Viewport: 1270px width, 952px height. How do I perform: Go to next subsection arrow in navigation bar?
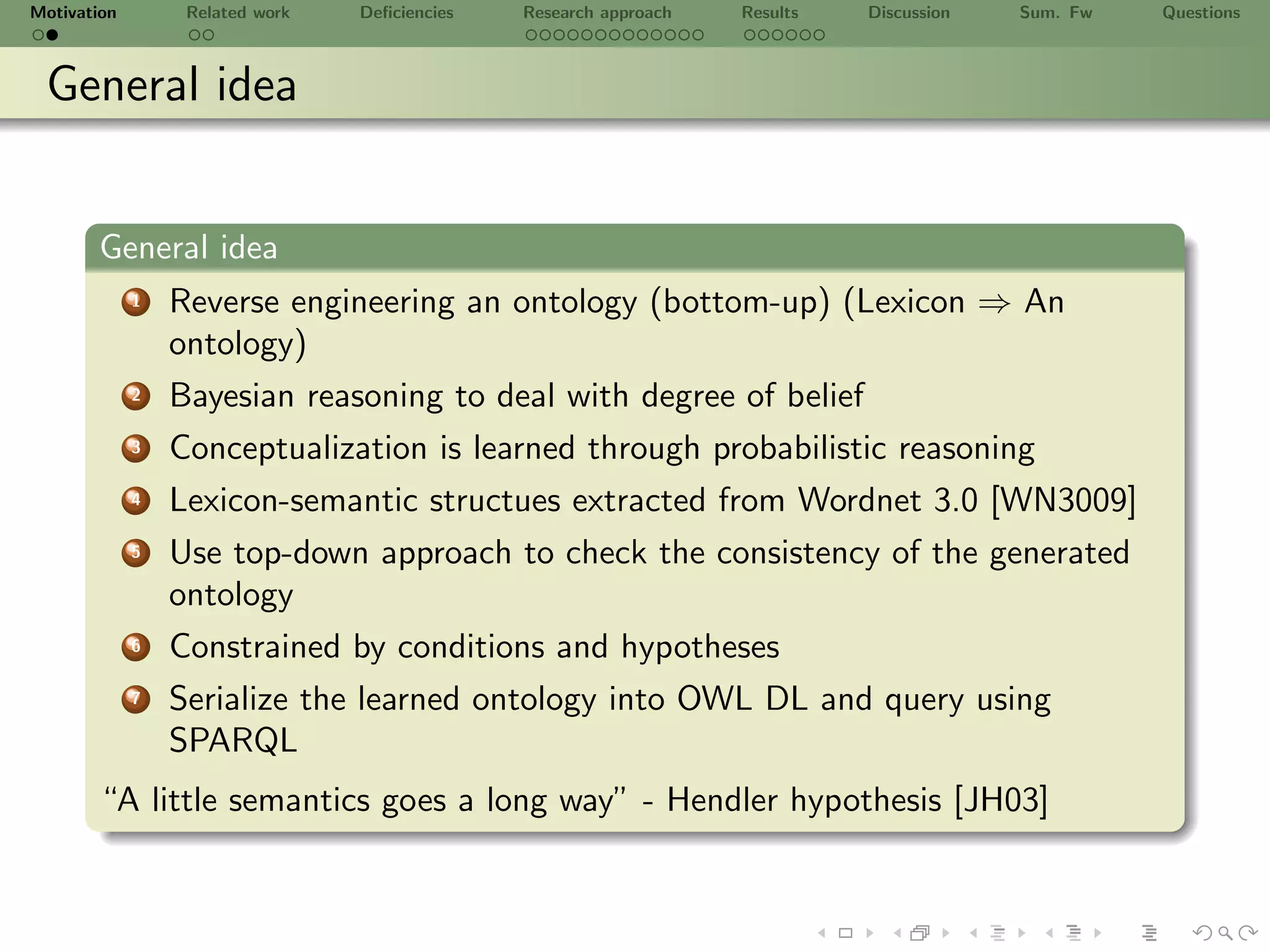1022,933
